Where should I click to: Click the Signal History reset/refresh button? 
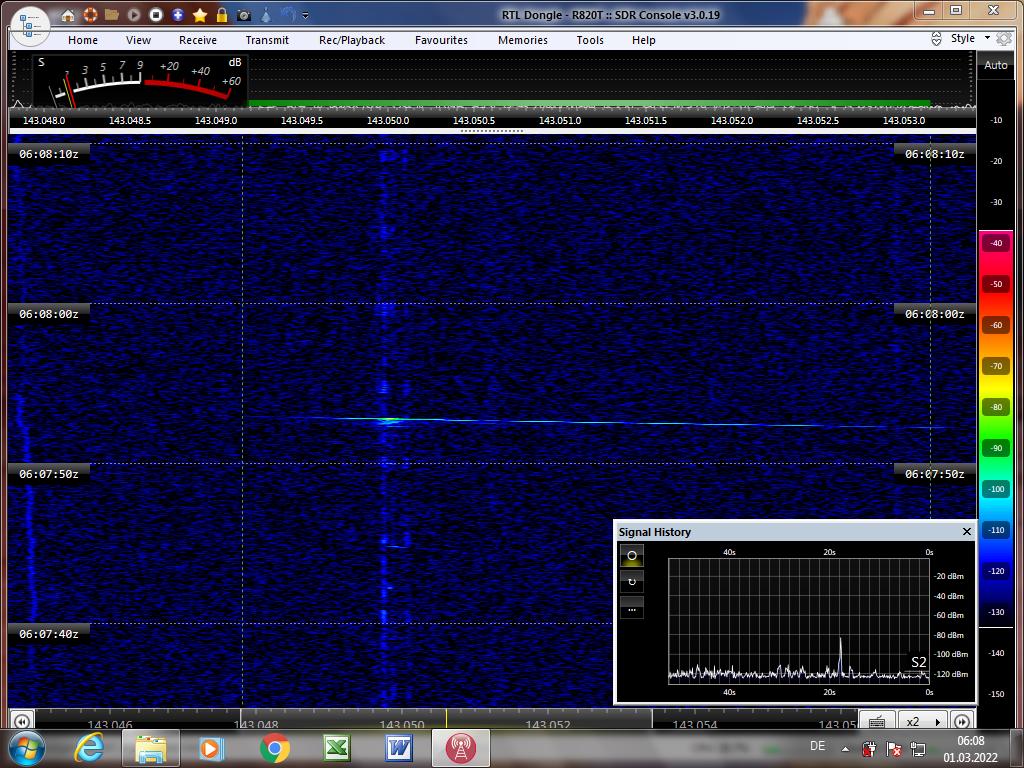tap(632, 581)
